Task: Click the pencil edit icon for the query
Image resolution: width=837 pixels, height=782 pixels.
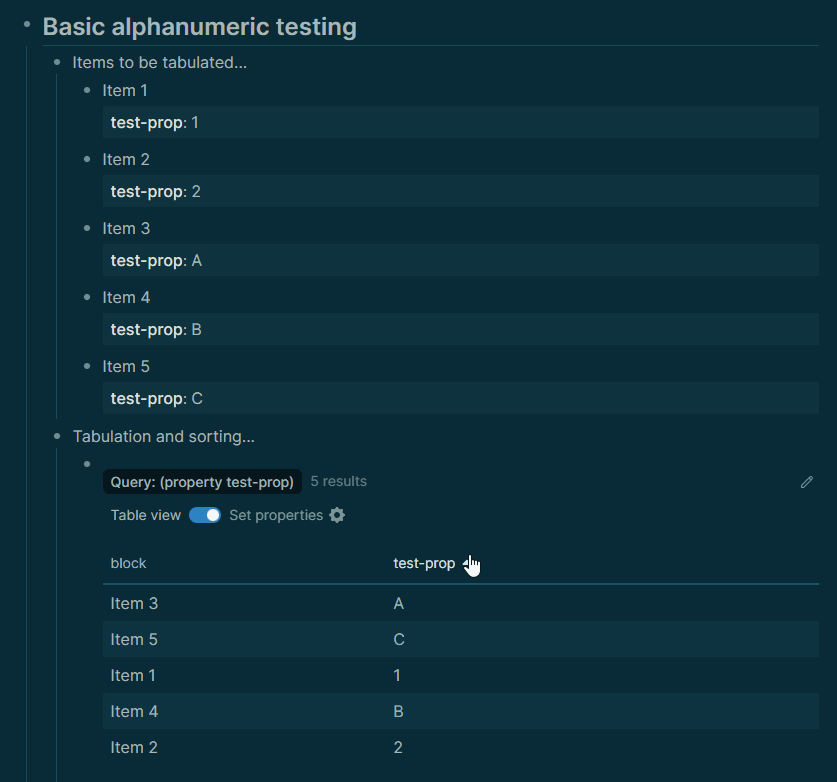Action: 807,482
